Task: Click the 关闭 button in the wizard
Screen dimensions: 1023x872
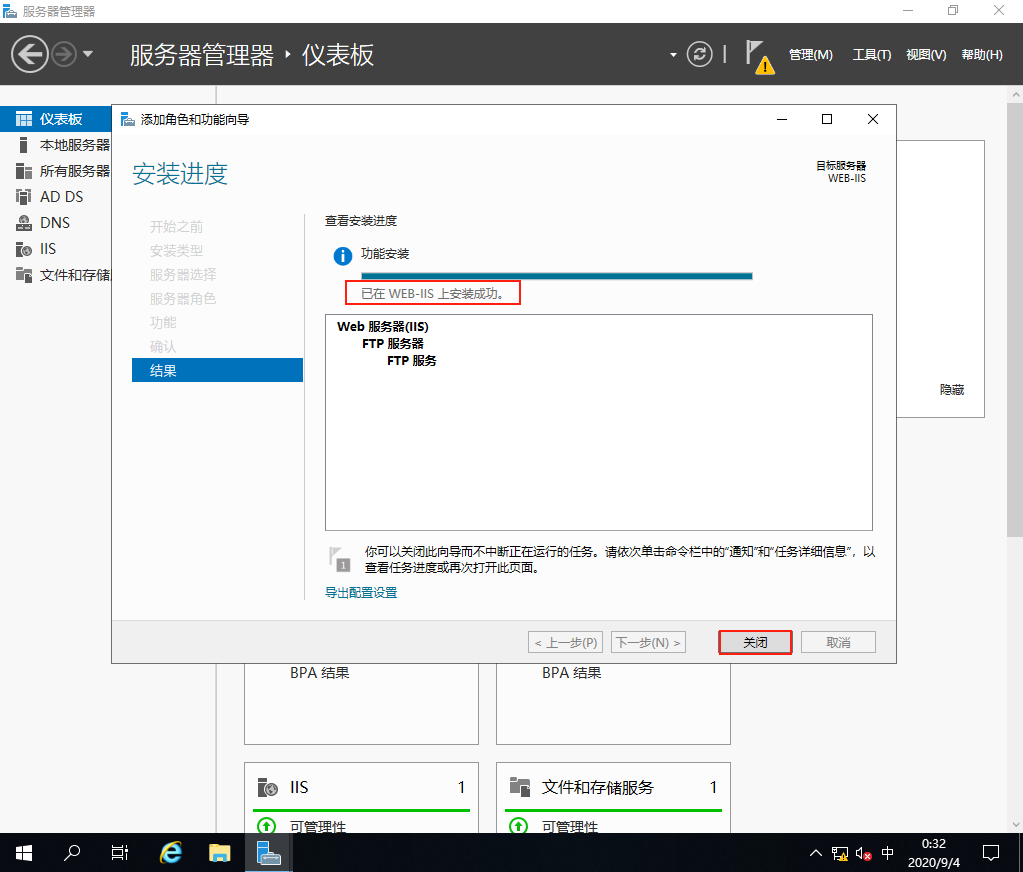Action: point(755,642)
